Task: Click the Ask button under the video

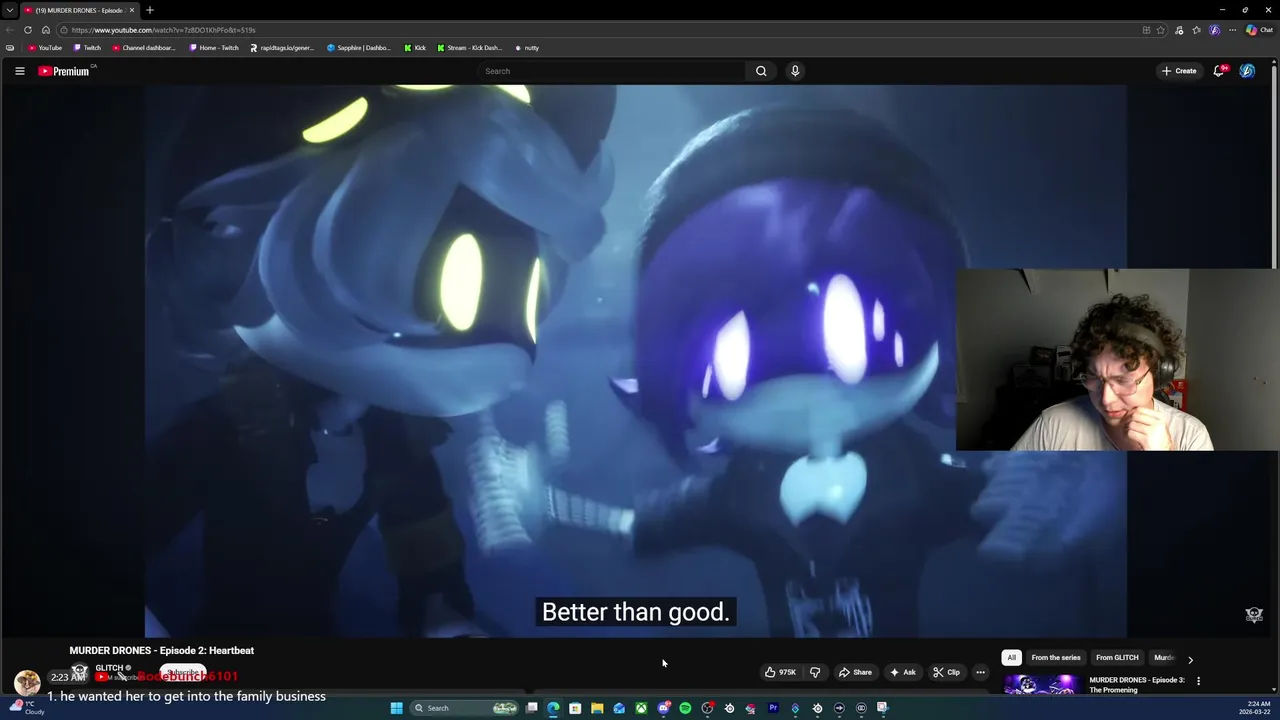Action: point(902,672)
